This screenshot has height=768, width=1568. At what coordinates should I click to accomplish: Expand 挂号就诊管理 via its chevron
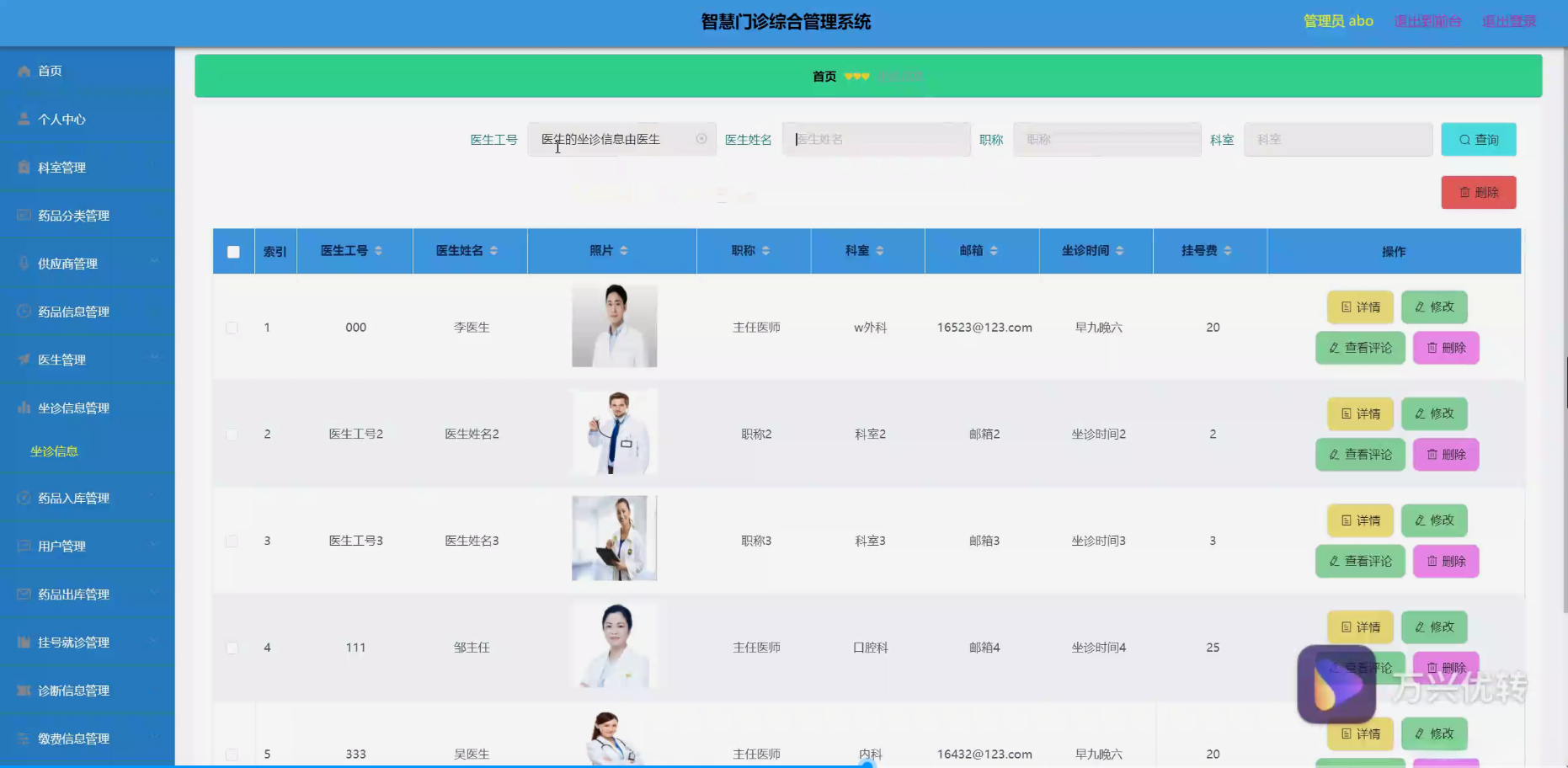(155, 641)
